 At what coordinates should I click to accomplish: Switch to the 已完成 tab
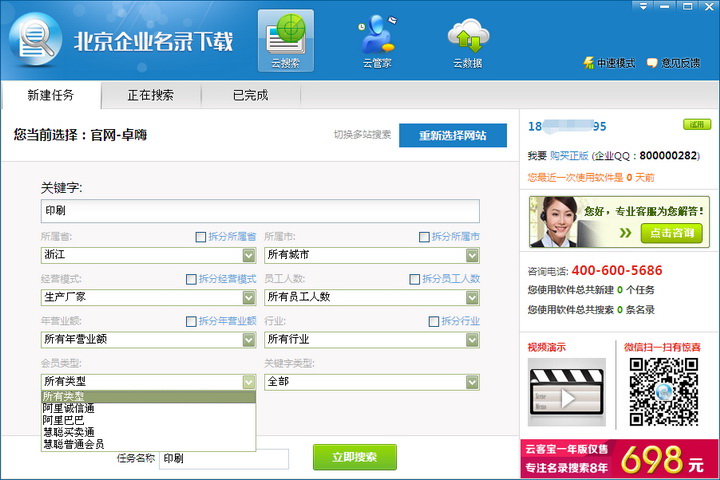250,95
